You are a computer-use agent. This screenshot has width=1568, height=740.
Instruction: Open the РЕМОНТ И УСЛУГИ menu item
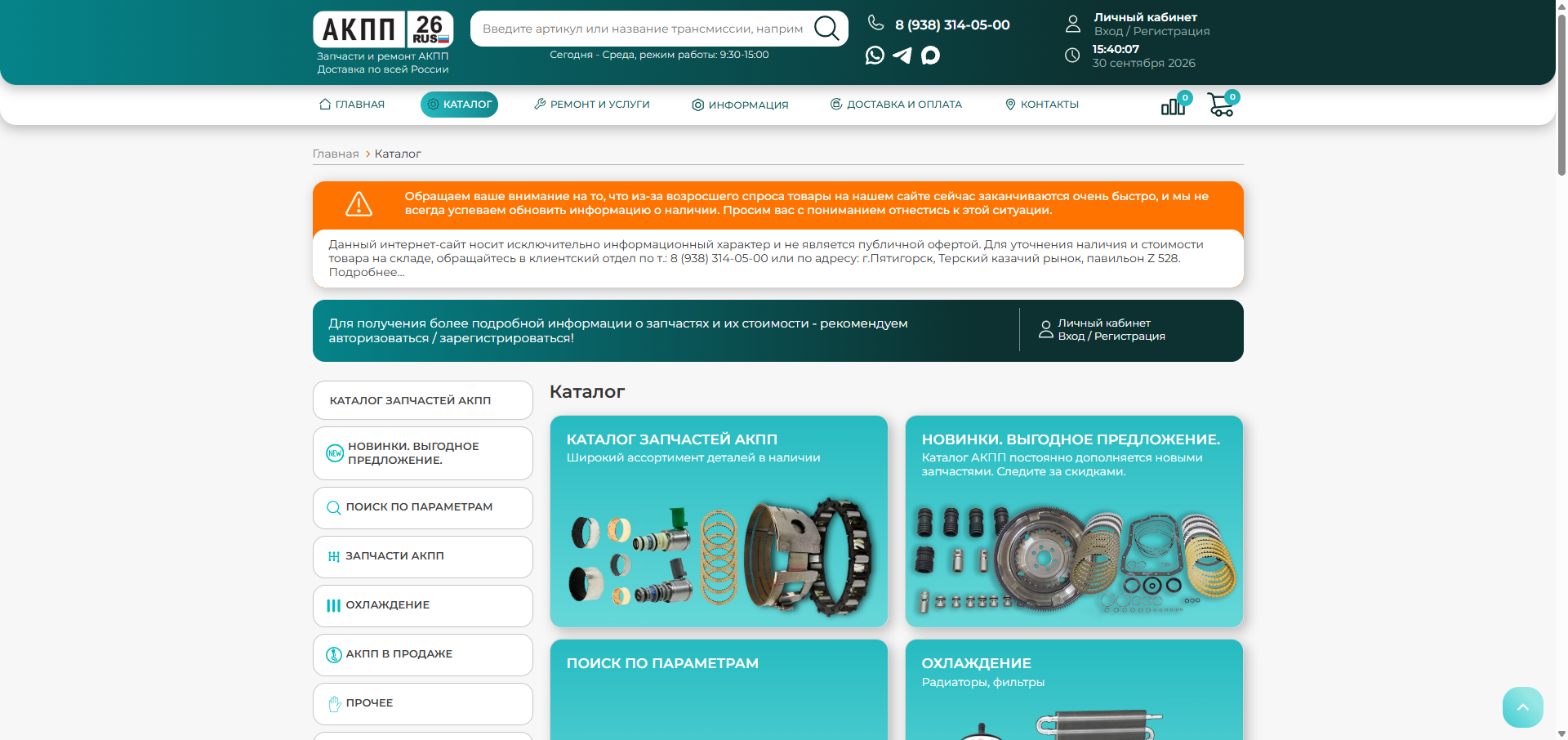coord(592,105)
